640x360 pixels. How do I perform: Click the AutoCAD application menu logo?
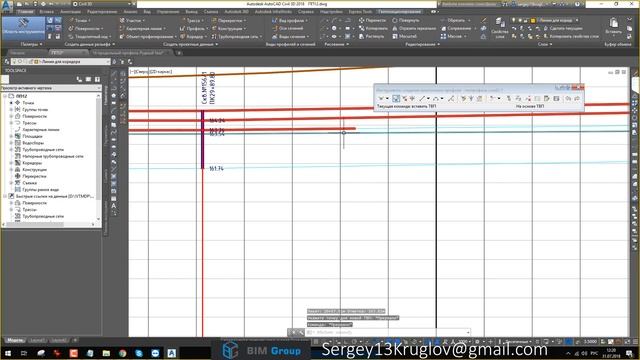point(7,6)
